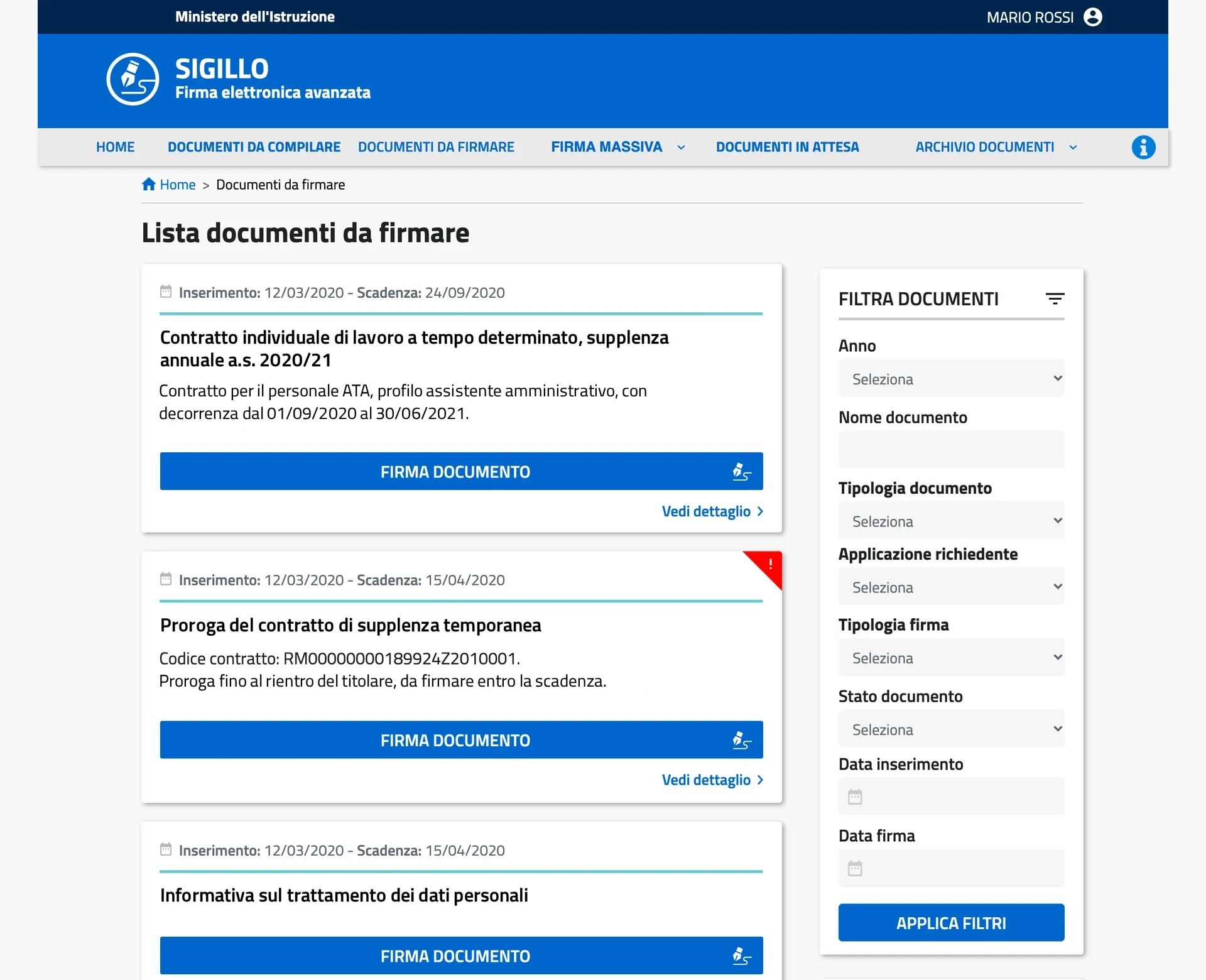Expand the Archivio Documenti menu chevron

1073,148
